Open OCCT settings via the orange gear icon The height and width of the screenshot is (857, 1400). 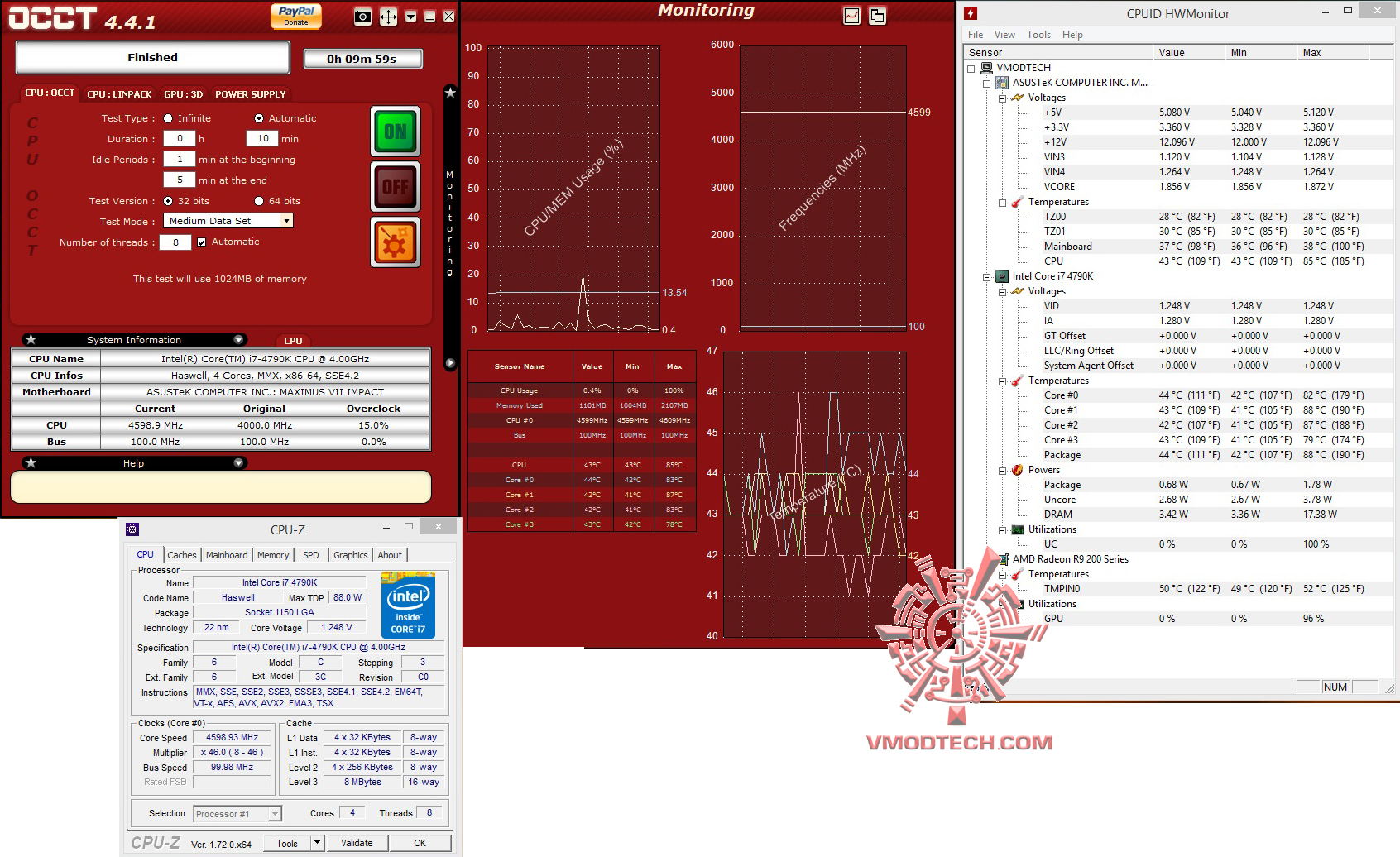click(396, 242)
